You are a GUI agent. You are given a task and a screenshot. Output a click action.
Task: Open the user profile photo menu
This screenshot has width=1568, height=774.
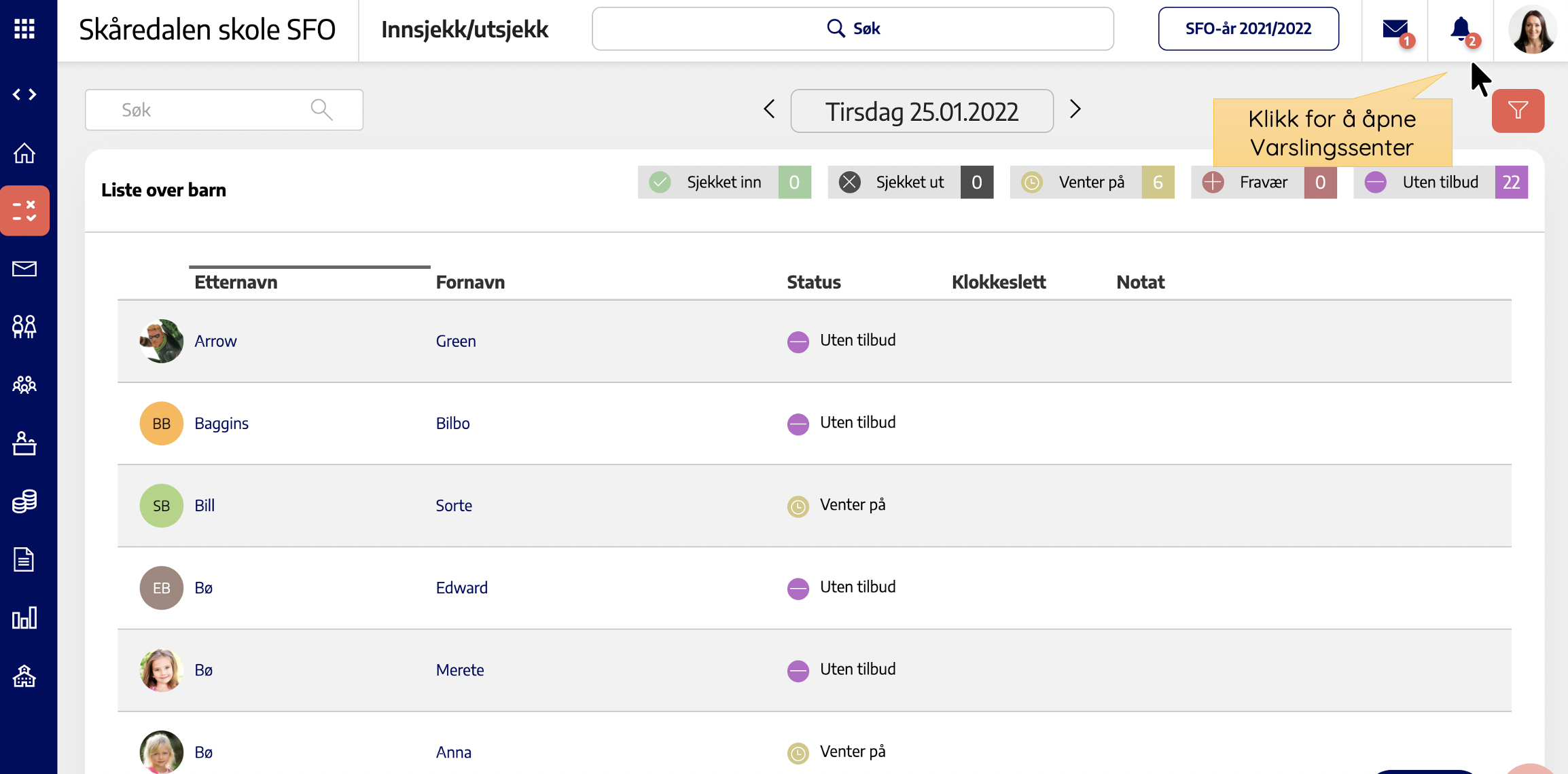tap(1532, 29)
